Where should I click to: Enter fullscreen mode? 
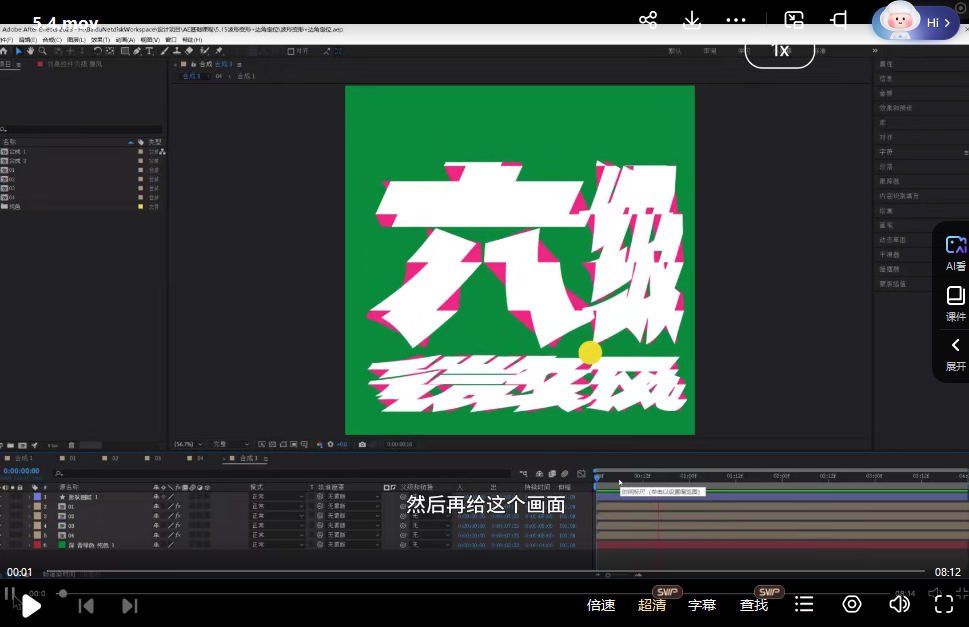pyautogui.click(x=943, y=604)
